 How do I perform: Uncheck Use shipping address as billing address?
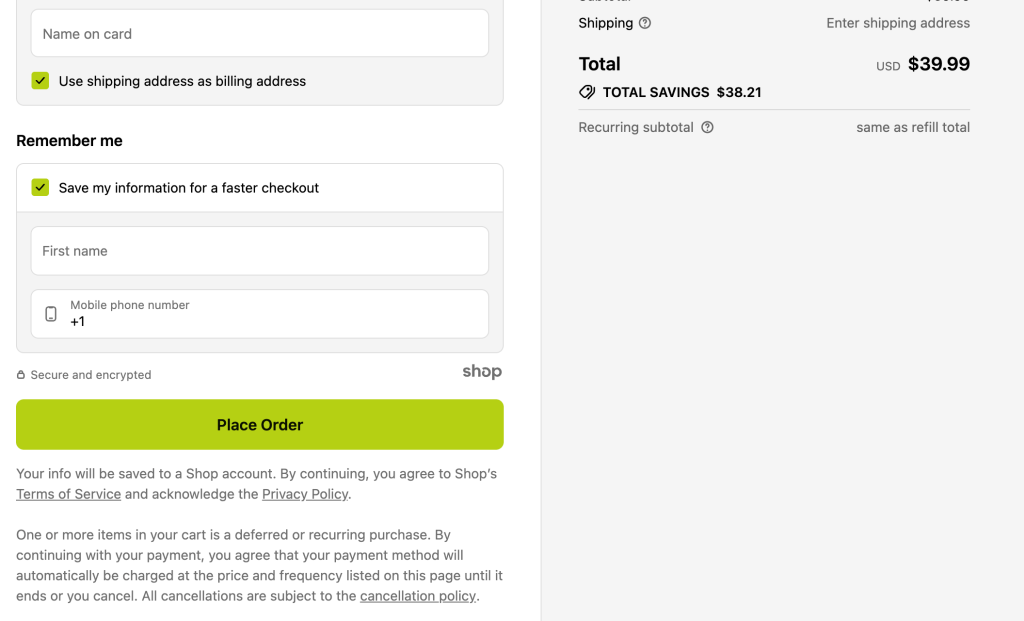pyautogui.click(x=40, y=81)
